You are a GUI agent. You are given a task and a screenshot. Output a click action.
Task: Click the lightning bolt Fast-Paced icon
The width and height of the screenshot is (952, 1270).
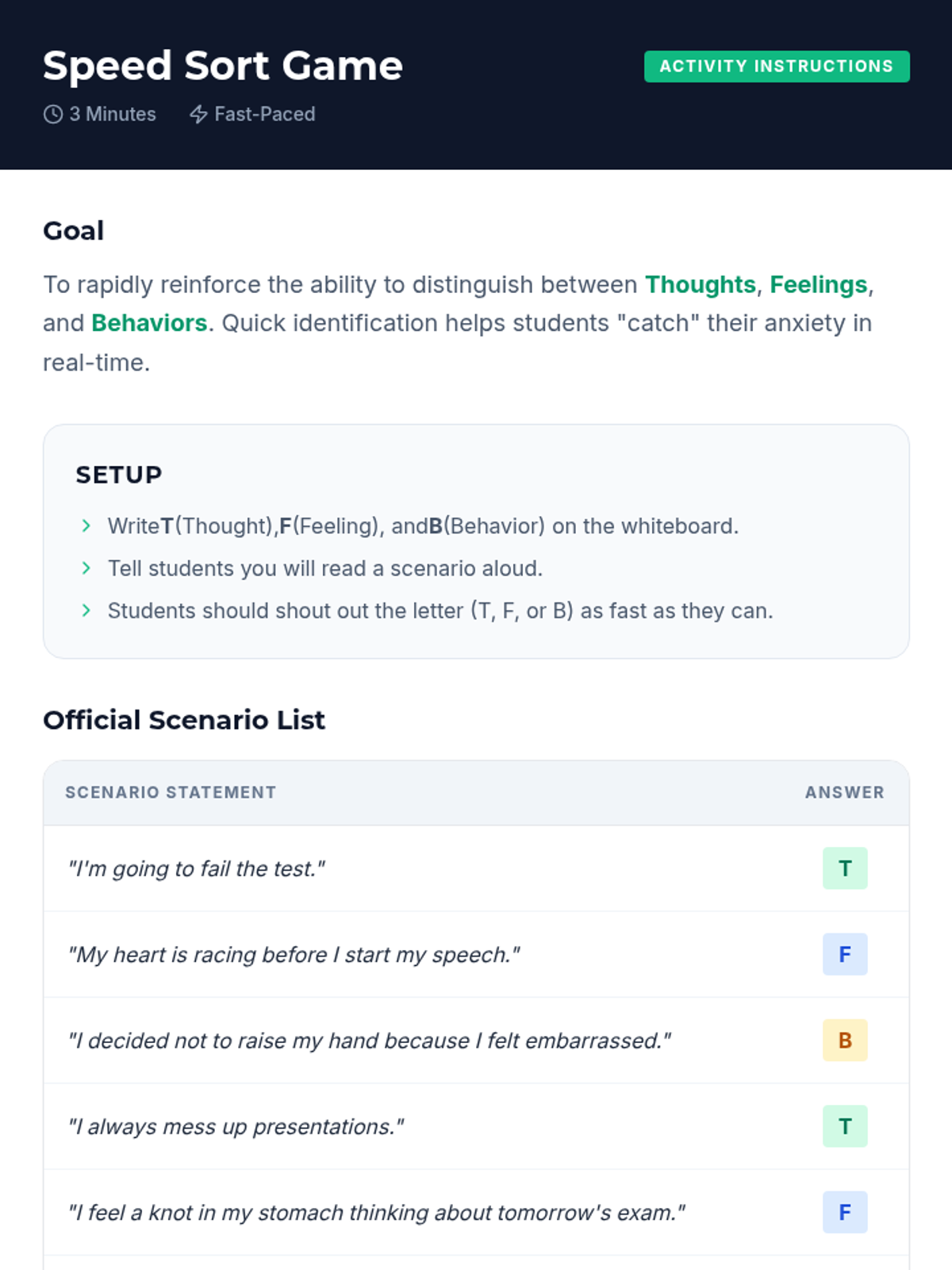tap(198, 114)
